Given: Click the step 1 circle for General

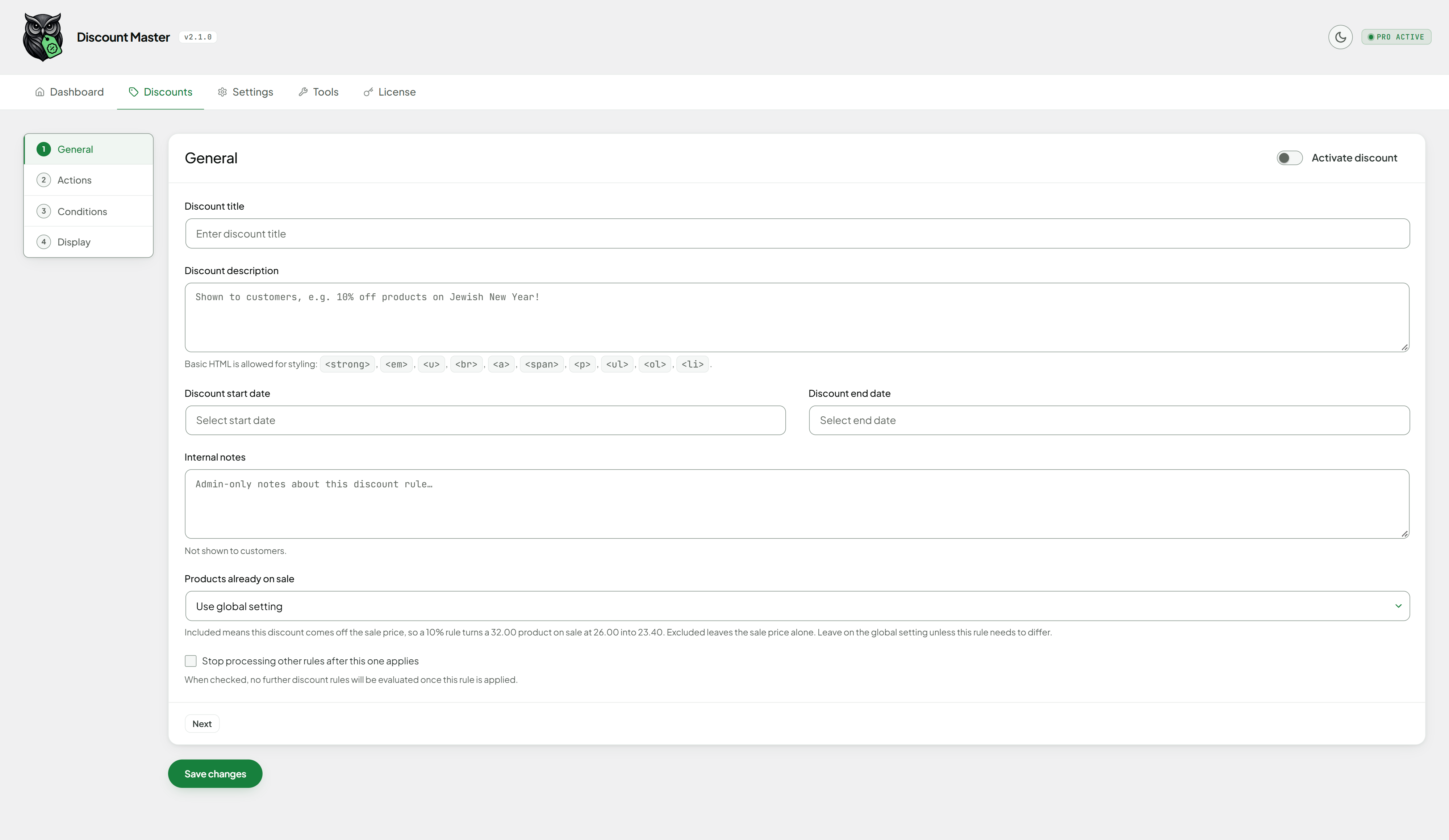Looking at the screenshot, I should pyautogui.click(x=44, y=150).
